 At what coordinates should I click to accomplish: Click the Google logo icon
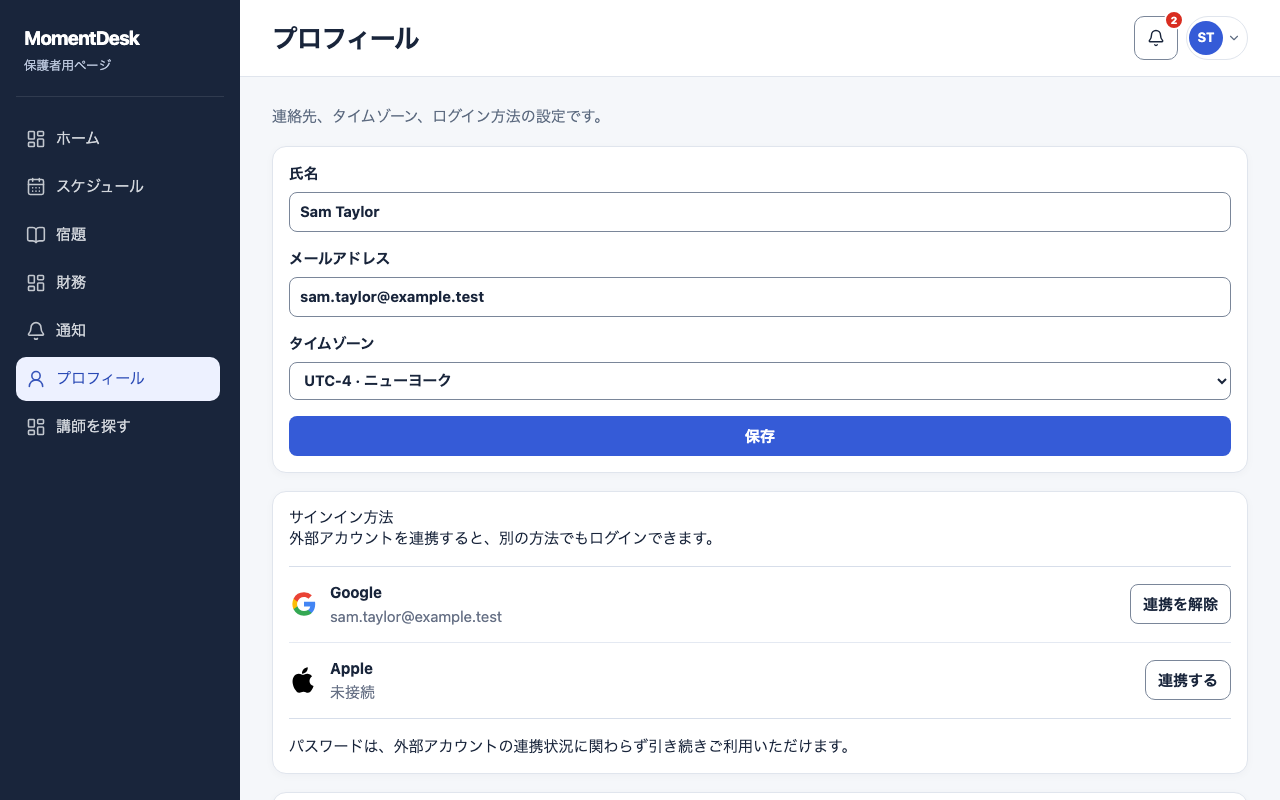point(303,604)
